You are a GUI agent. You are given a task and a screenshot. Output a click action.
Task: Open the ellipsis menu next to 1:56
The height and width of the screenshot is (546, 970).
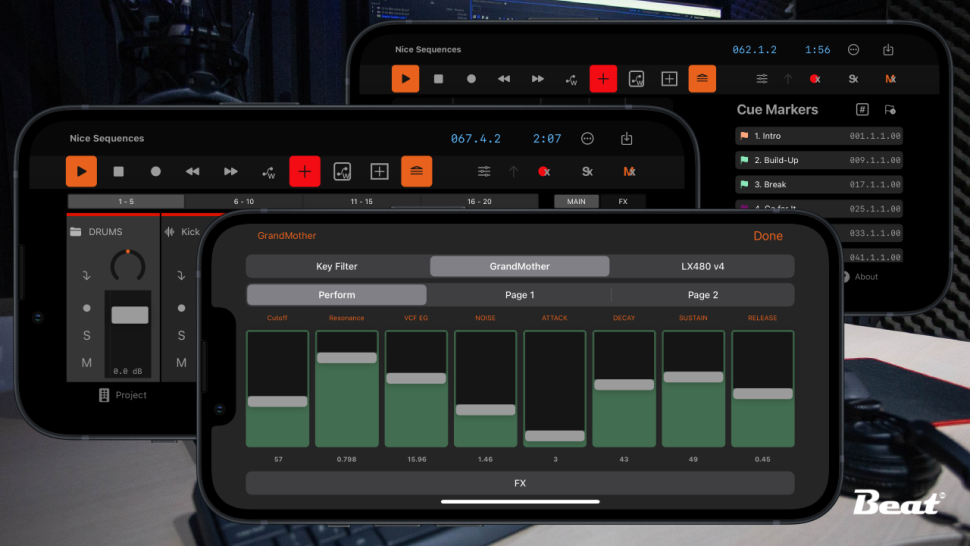pos(853,49)
